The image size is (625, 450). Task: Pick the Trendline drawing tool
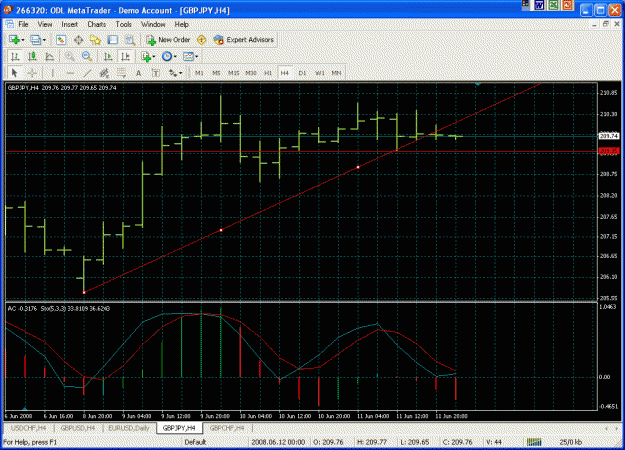[x=87, y=73]
